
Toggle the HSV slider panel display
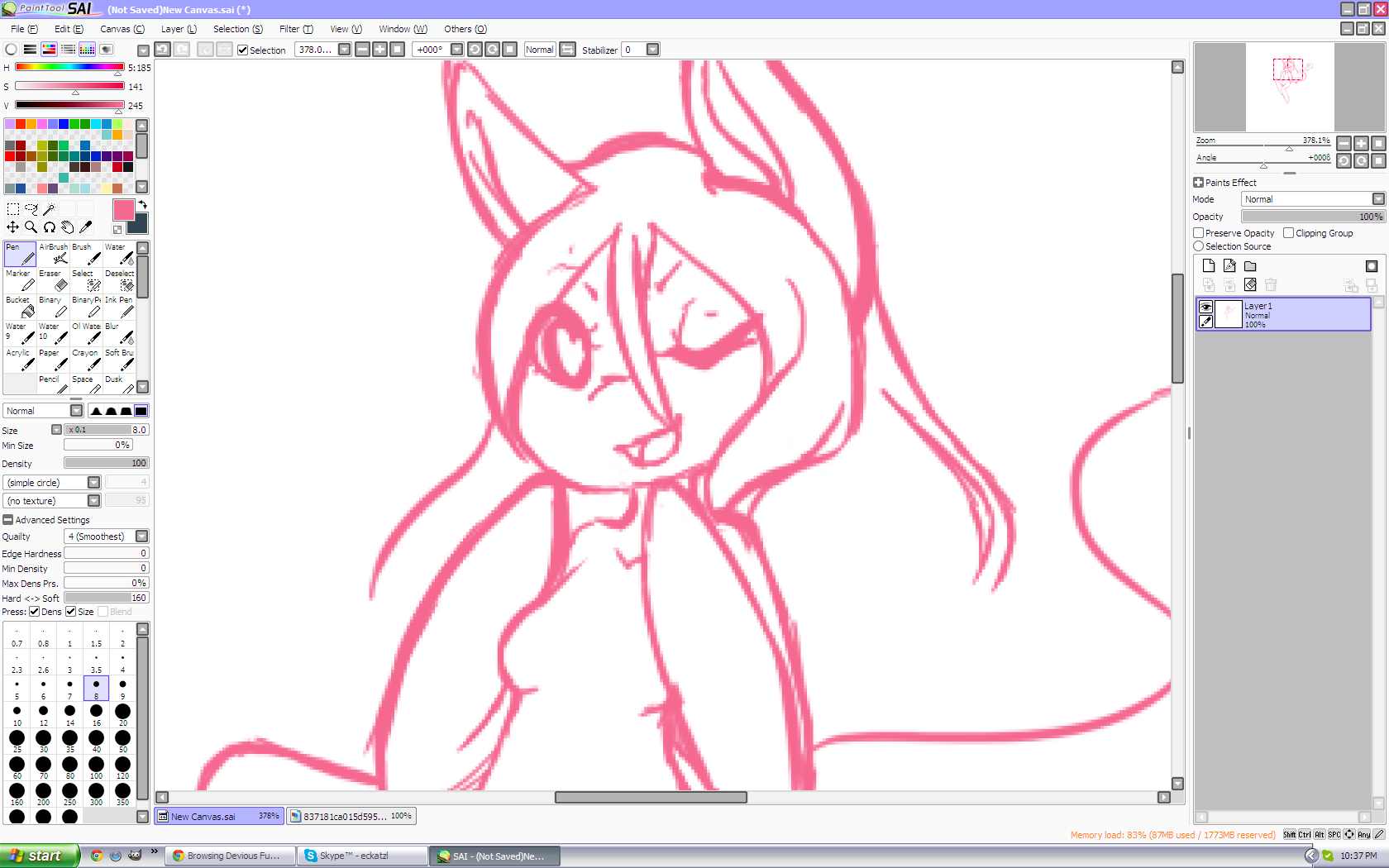pyautogui.click(x=50, y=50)
